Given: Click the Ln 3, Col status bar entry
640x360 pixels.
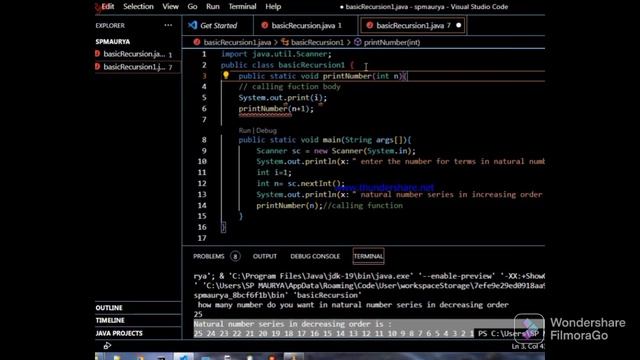Looking at the screenshot, I should click(x=528, y=347).
